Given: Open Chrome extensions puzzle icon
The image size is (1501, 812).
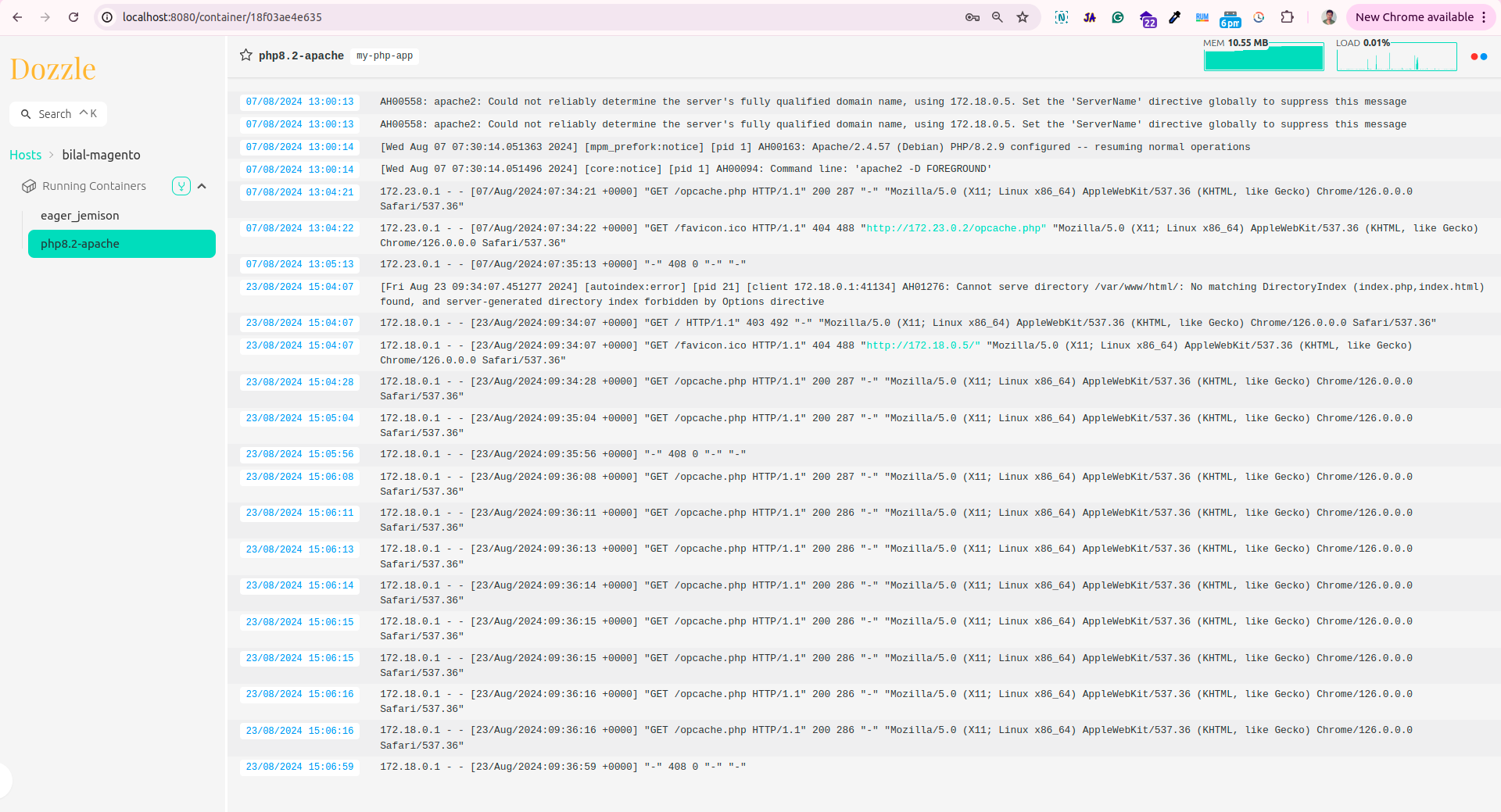Looking at the screenshot, I should (x=1287, y=17).
